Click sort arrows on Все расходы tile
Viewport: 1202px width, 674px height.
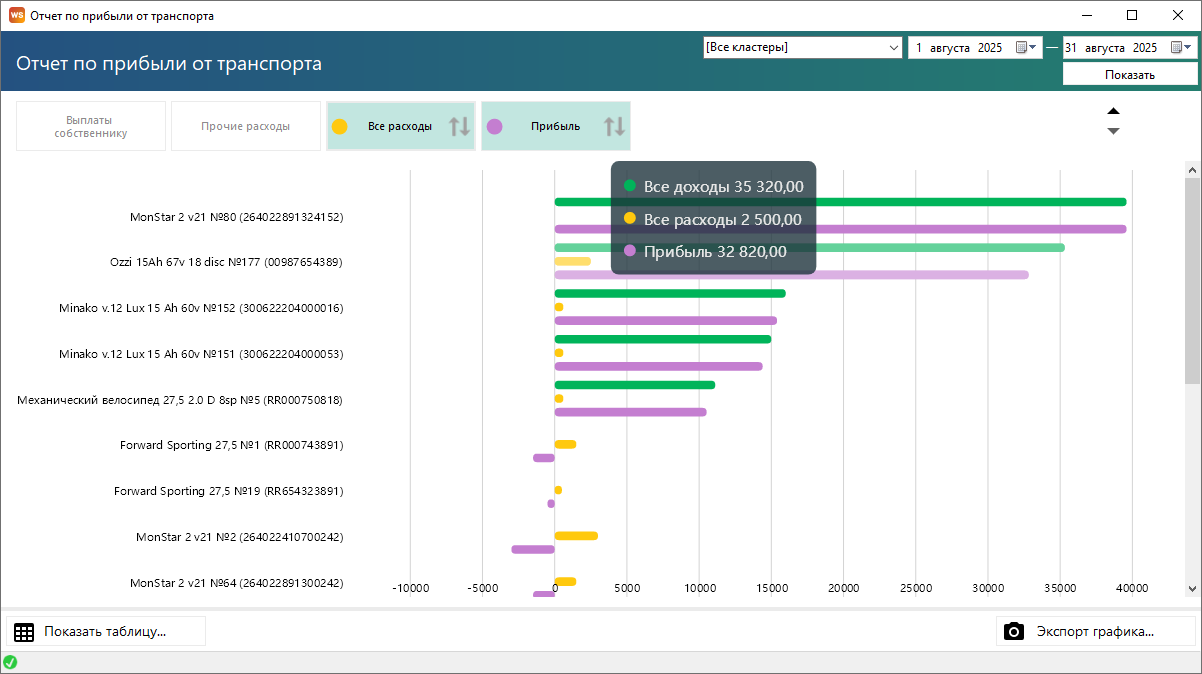(459, 127)
